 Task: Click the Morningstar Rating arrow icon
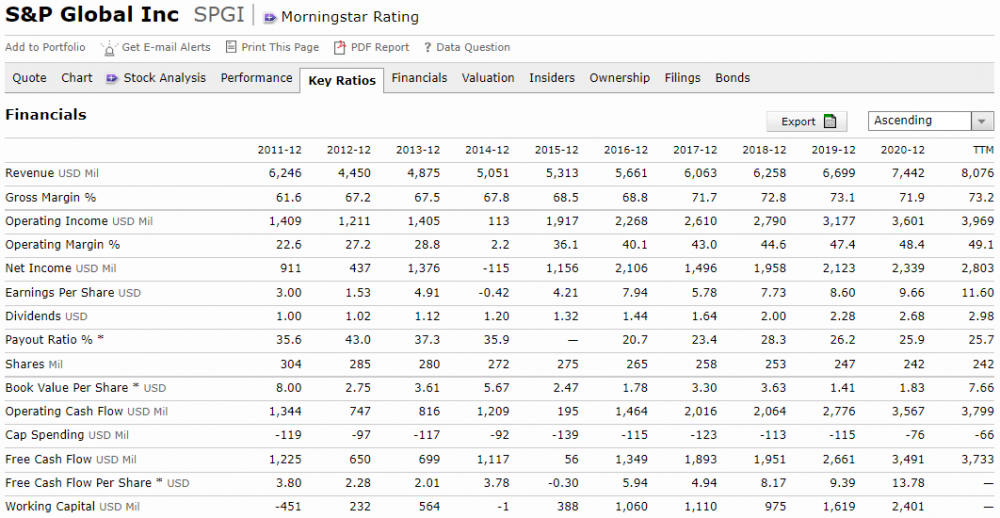click(270, 17)
